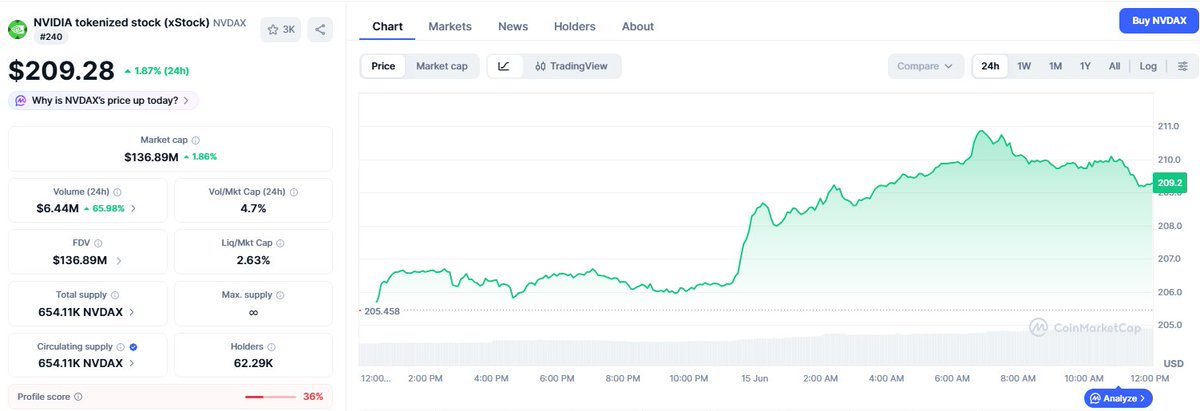The width and height of the screenshot is (1200, 411).
Task: Click the $136.89M market cap value
Action: pos(151,157)
